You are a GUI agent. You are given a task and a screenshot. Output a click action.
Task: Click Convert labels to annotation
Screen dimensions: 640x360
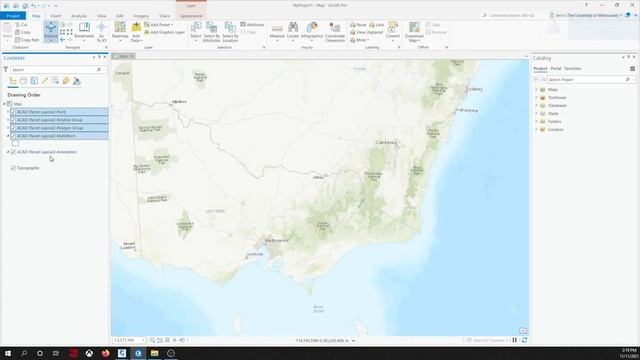click(x=393, y=31)
